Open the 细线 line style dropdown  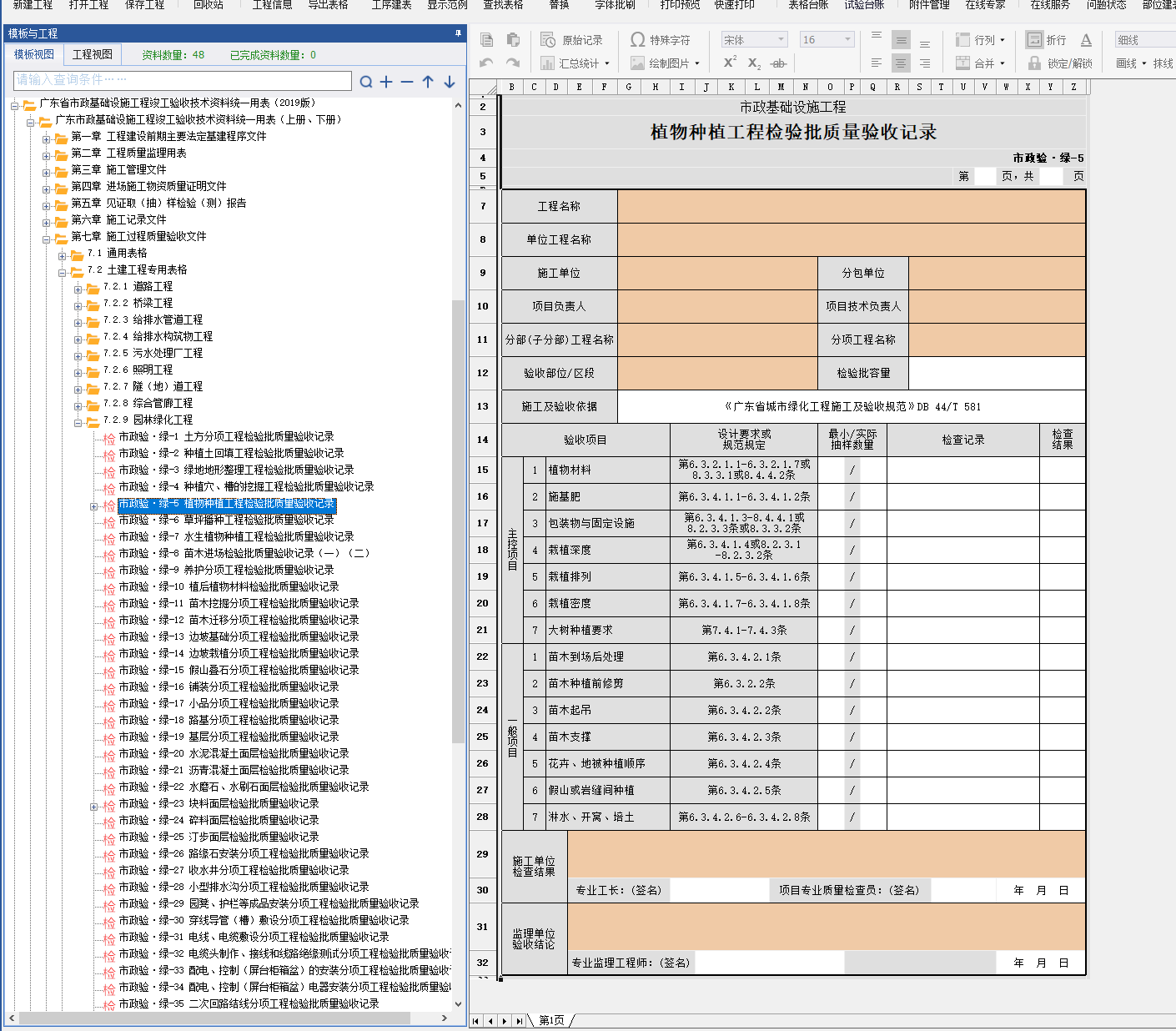coord(1146,39)
